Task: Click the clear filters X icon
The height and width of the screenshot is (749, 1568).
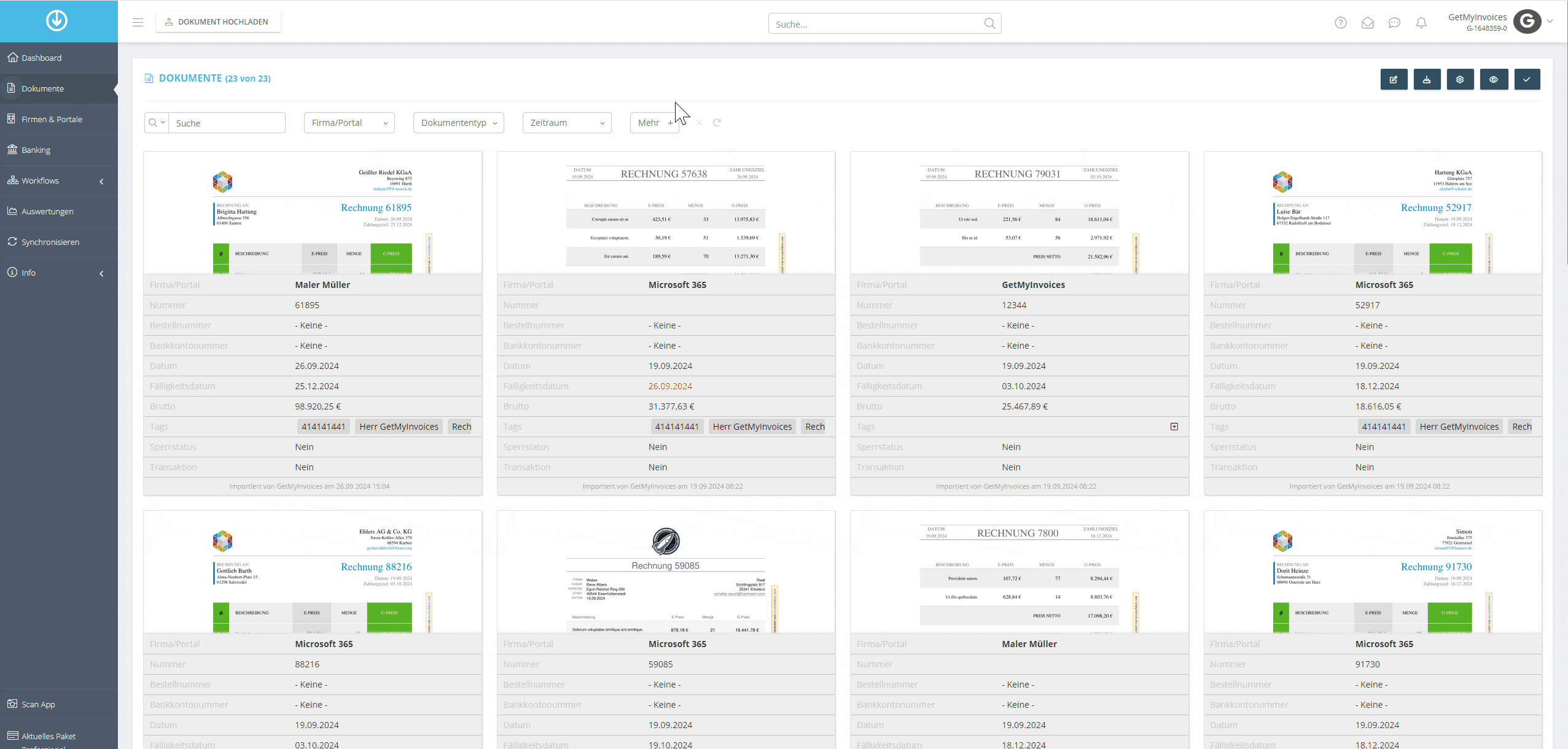Action: [699, 123]
